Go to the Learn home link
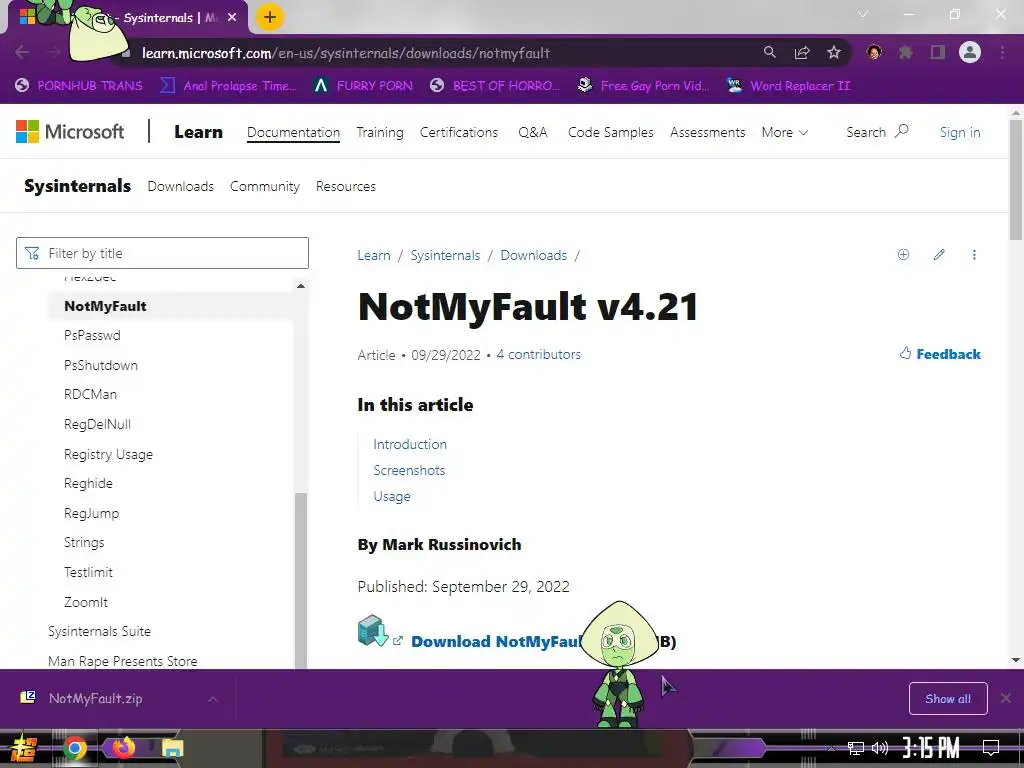 pyautogui.click(x=198, y=132)
